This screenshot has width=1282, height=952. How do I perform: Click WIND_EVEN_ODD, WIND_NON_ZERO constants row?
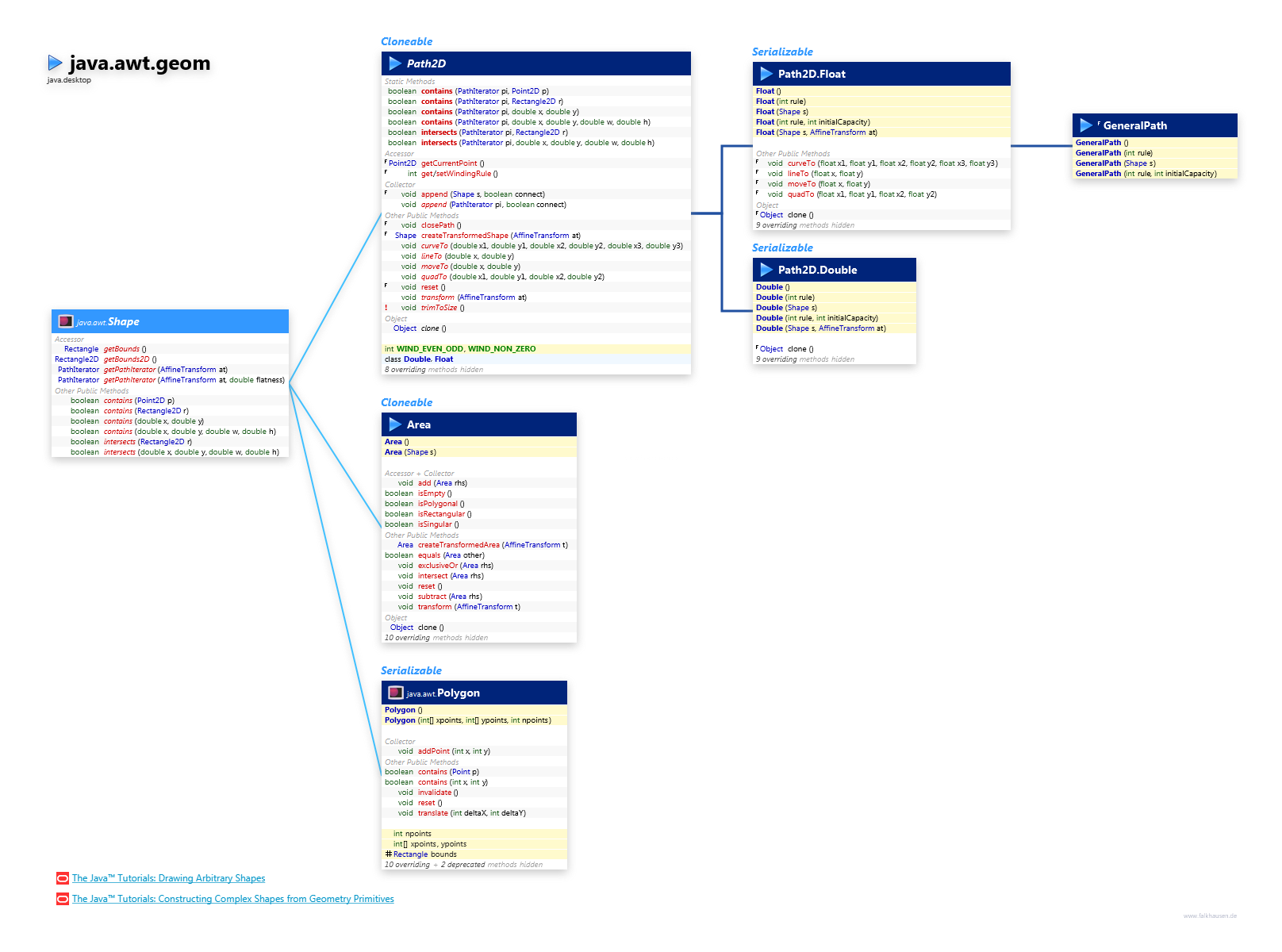536,349
